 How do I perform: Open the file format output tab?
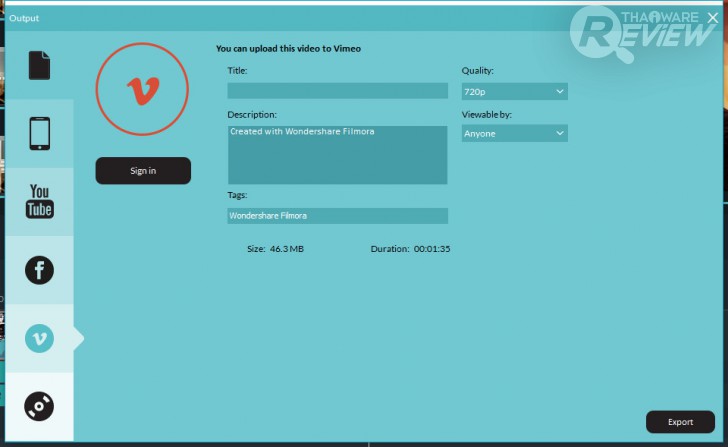coord(39,65)
